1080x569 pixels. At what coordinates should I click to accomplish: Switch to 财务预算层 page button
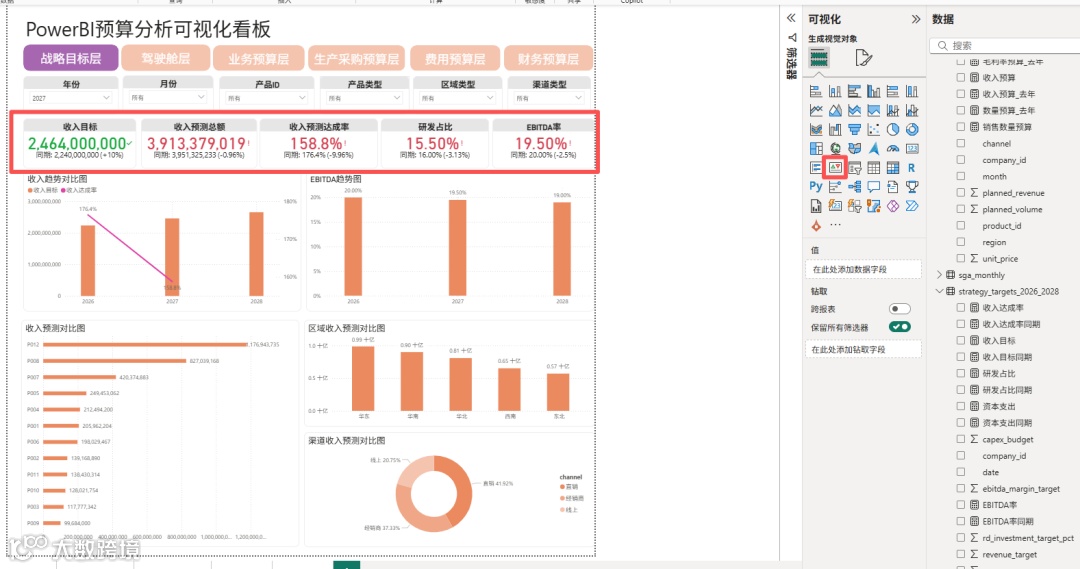(x=548, y=59)
